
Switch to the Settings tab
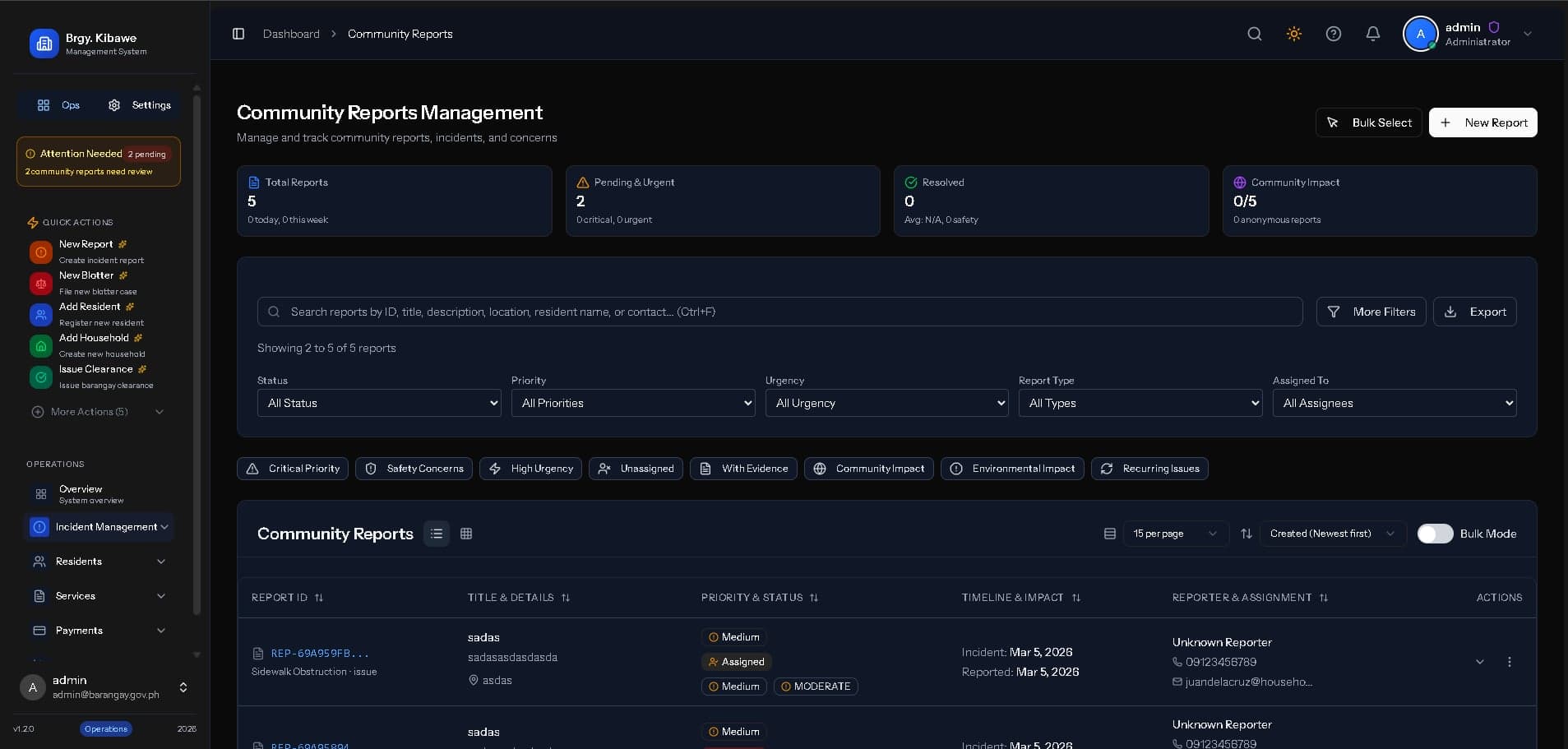coord(140,105)
